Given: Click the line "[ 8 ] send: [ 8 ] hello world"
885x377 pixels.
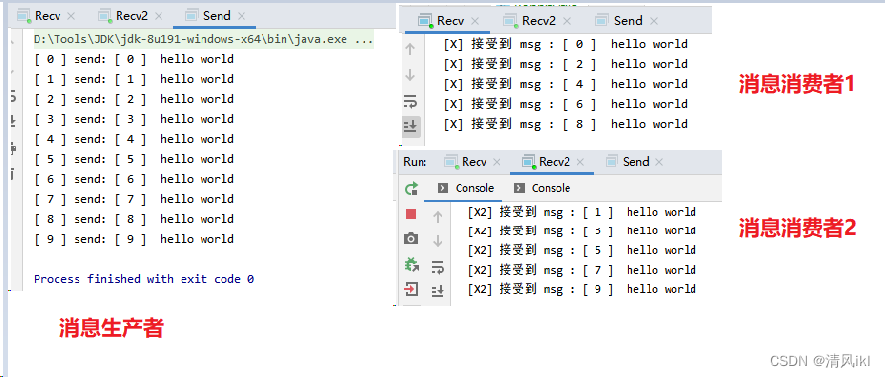Looking at the screenshot, I should click(134, 219).
